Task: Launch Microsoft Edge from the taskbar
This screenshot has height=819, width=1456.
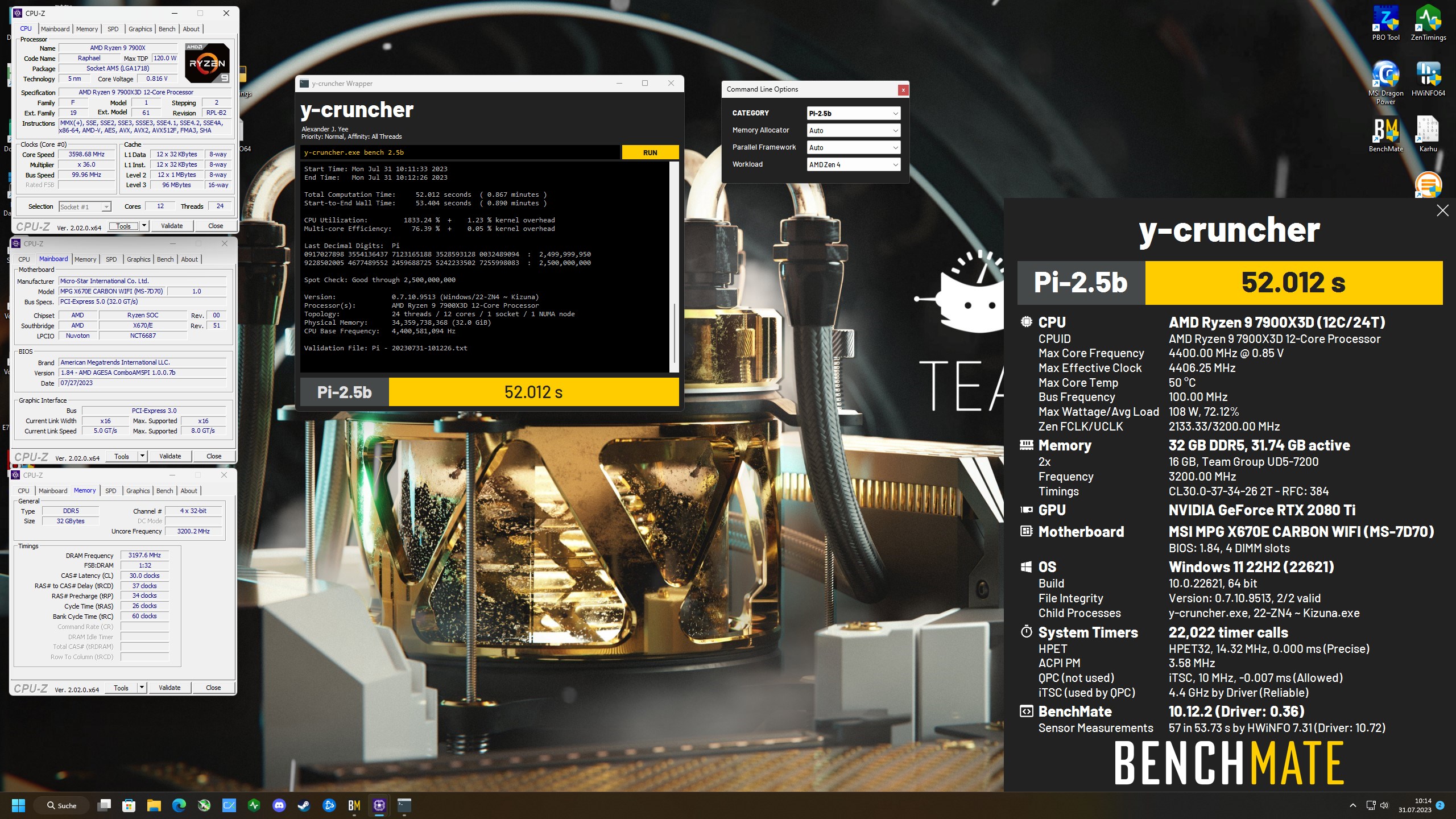Action: [x=179, y=805]
